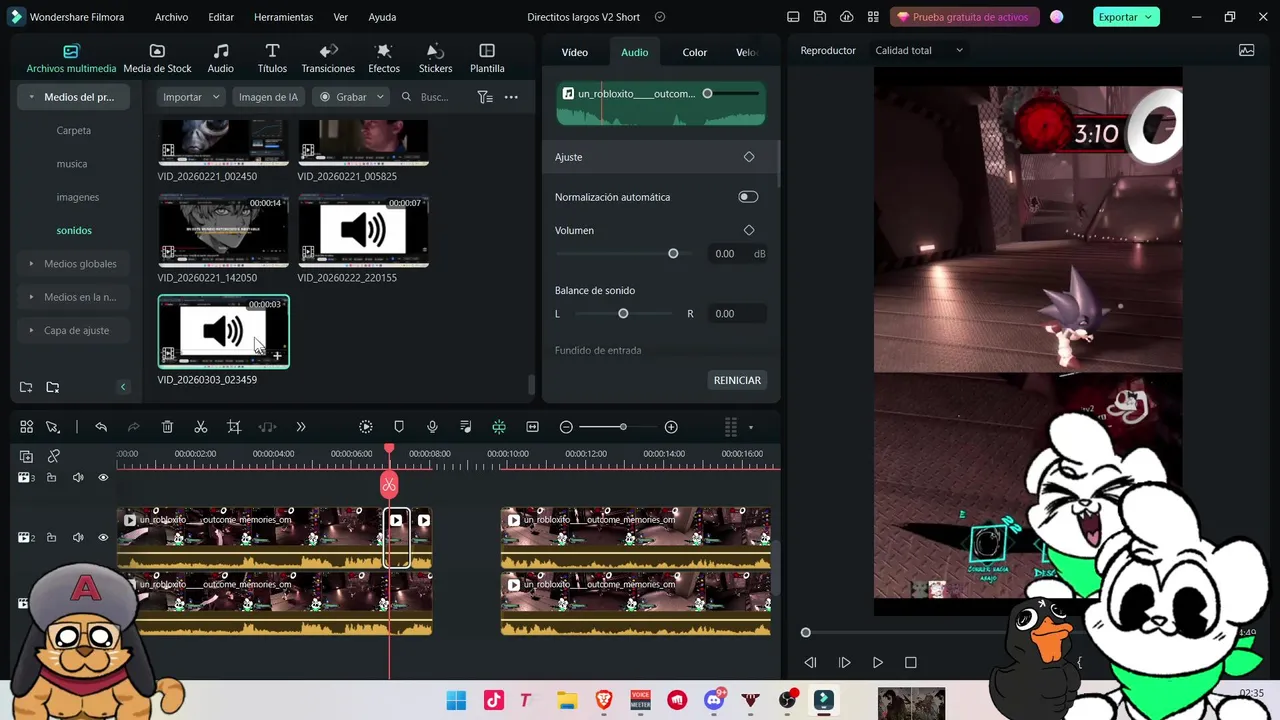Open the Herramientas menu
Screen dimensions: 1280x720
click(x=283, y=17)
